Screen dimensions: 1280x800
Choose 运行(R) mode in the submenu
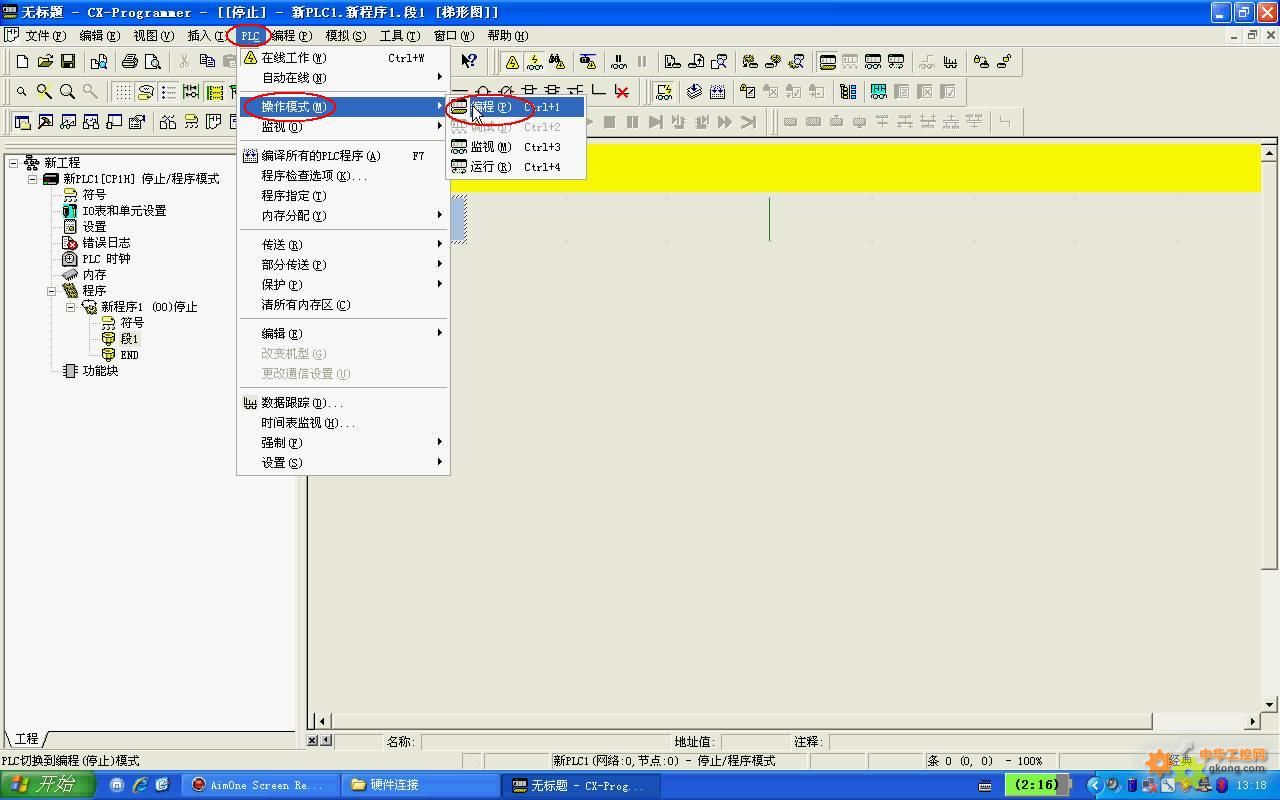pyautogui.click(x=515, y=167)
